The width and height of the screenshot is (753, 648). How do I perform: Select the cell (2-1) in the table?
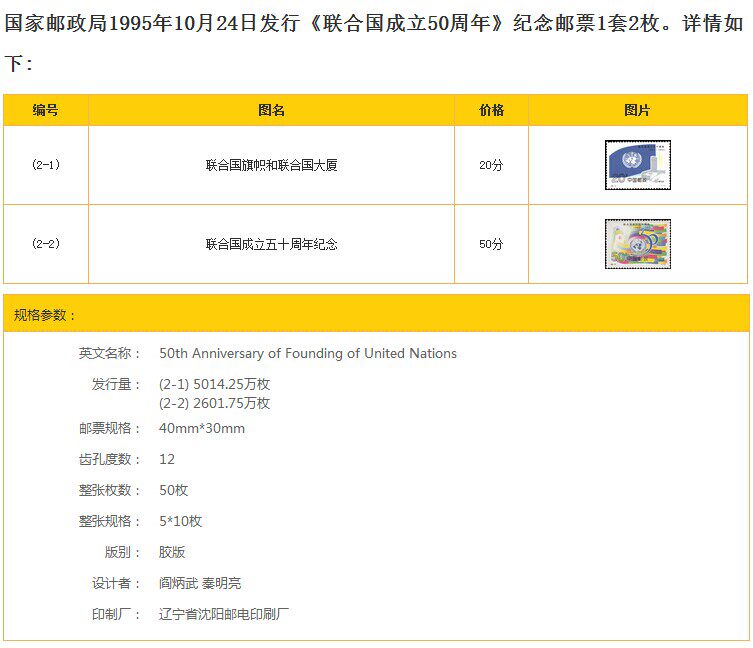pyautogui.click(x=46, y=165)
